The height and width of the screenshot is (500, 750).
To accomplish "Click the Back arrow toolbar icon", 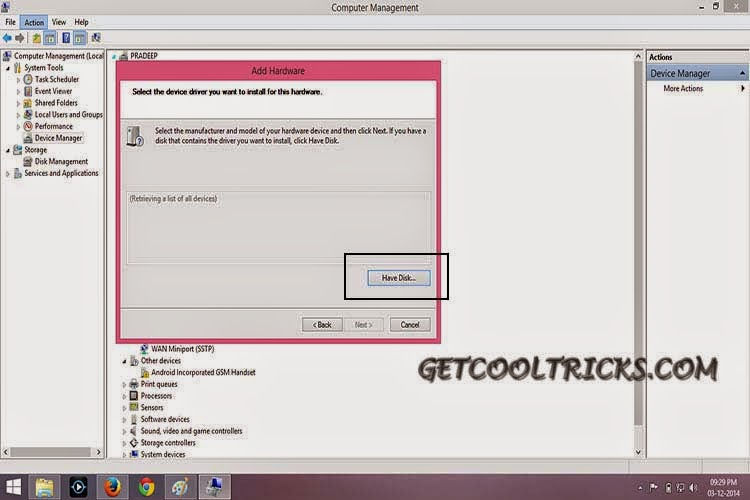I will tap(7, 38).
